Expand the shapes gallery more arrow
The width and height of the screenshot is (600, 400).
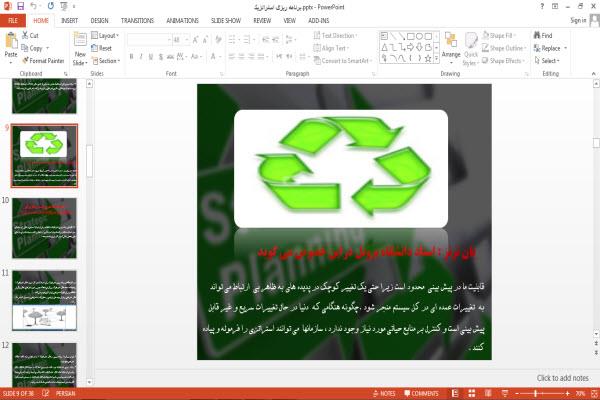[436, 58]
